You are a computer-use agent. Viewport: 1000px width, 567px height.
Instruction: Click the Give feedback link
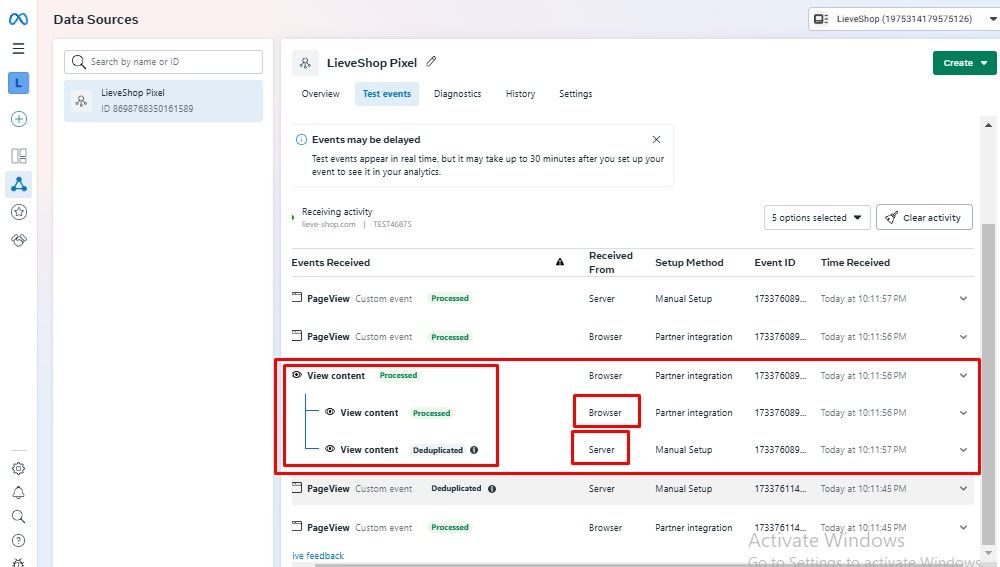click(x=318, y=556)
